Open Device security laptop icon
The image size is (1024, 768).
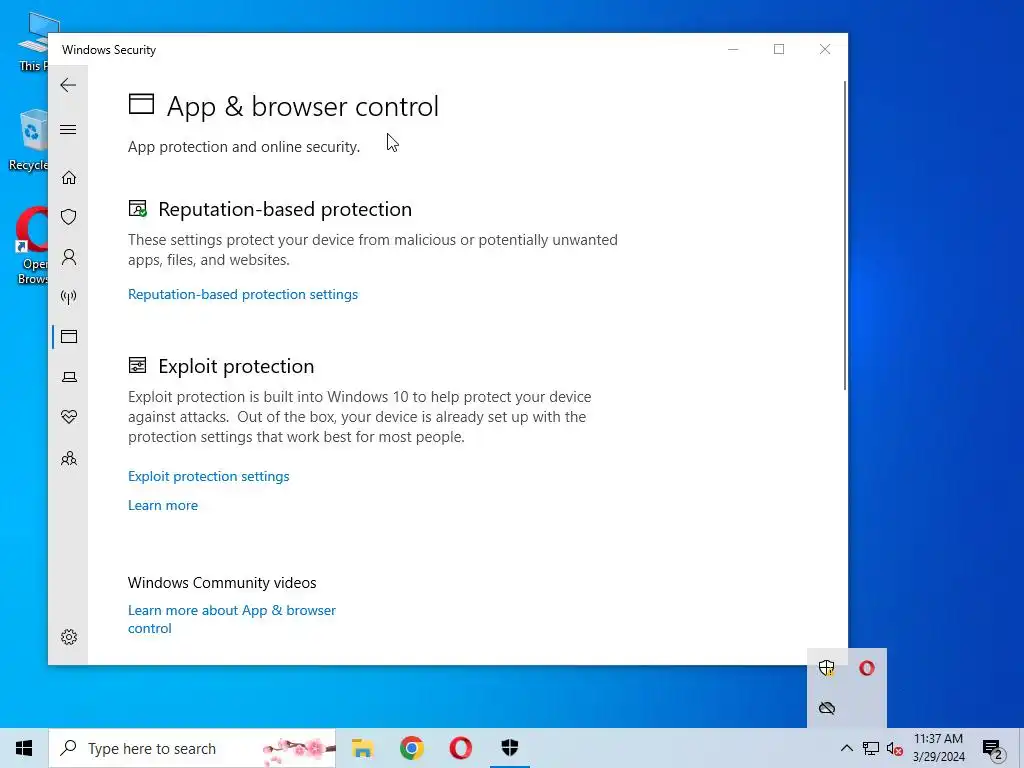tap(69, 377)
